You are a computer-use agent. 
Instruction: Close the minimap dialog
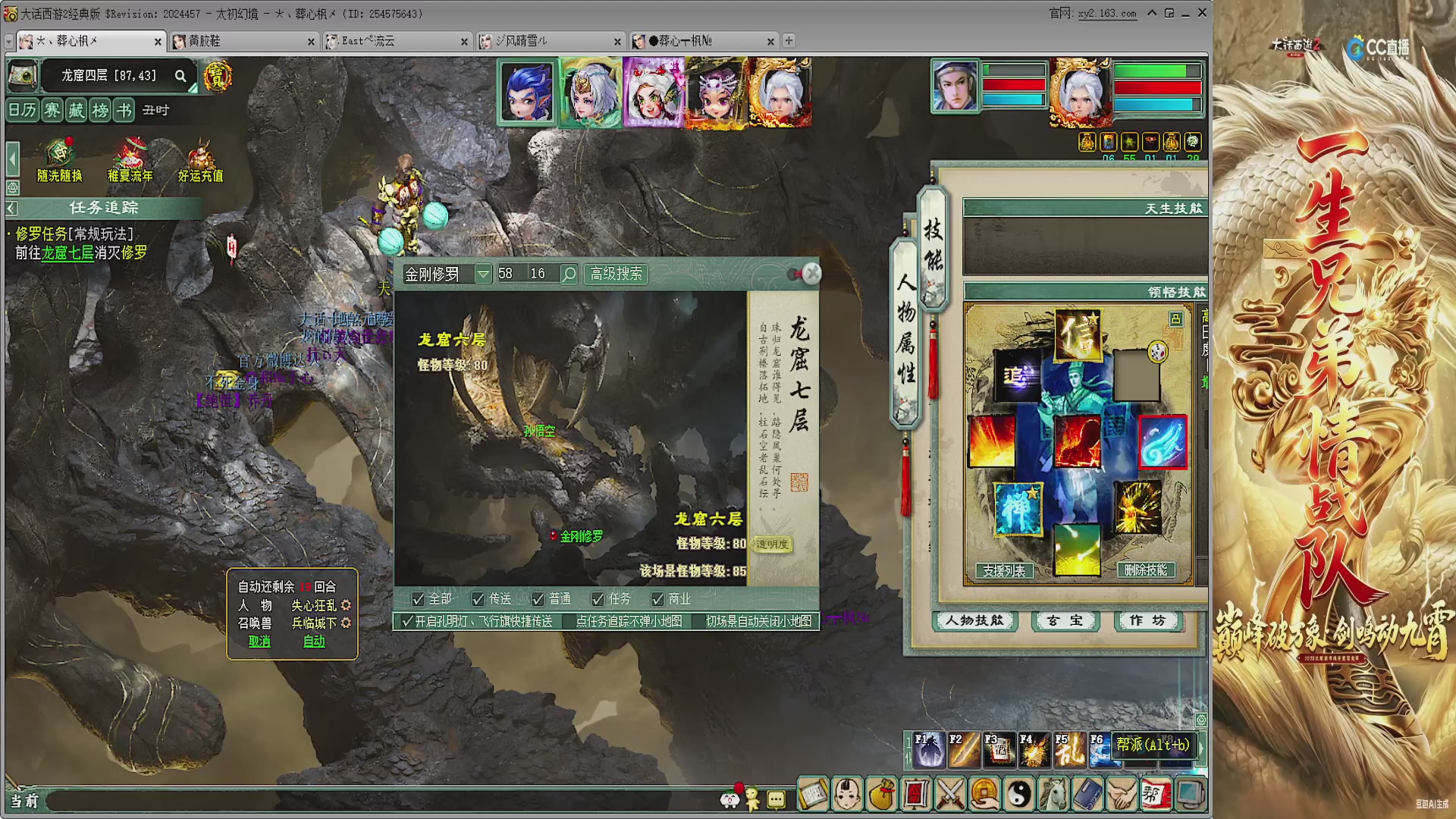pyautogui.click(x=812, y=273)
